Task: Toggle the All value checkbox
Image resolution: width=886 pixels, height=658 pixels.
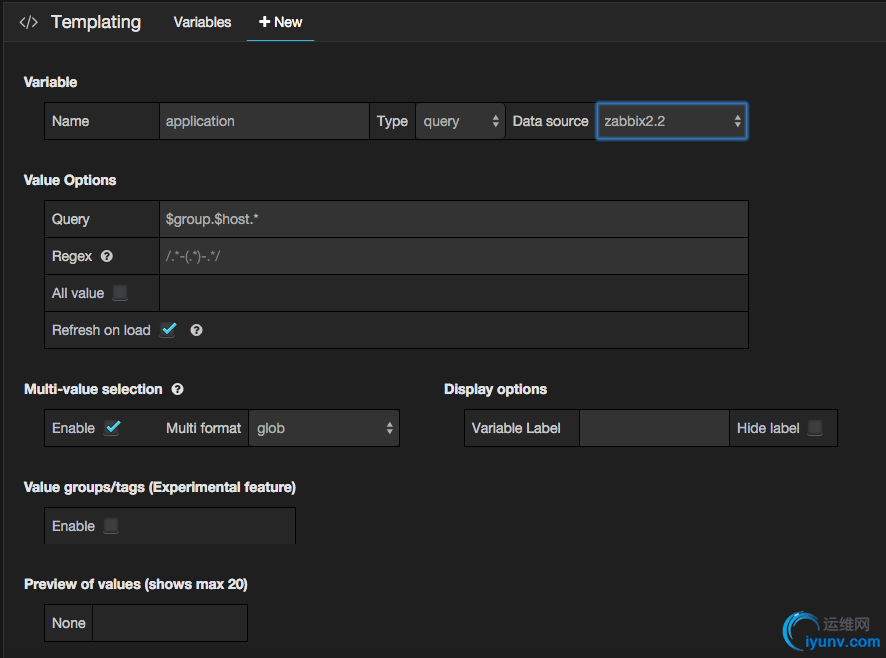Action: click(x=120, y=293)
